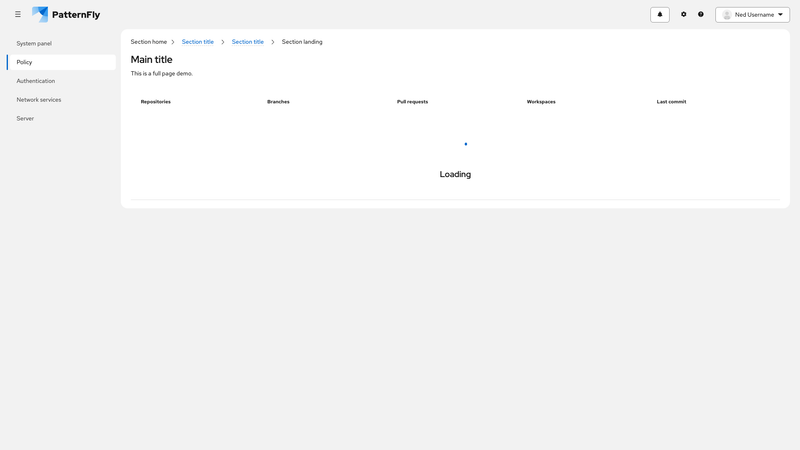Click the Repositories column header
Viewport: 800px width, 450px height.
click(x=156, y=102)
